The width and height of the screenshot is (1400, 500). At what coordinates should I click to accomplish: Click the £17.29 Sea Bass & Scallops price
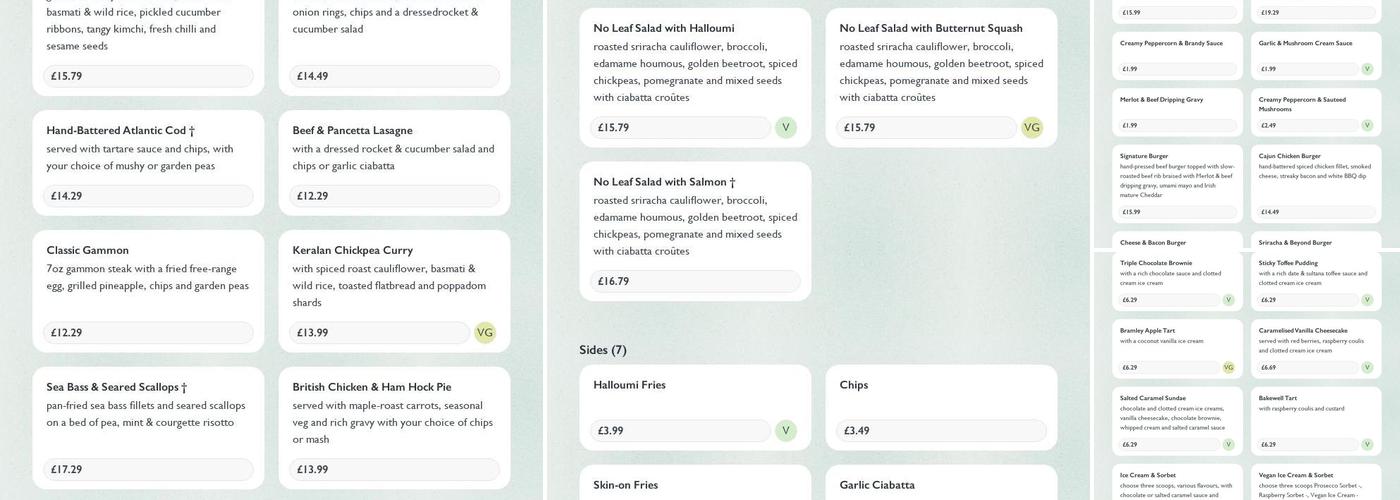[x=148, y=470]
